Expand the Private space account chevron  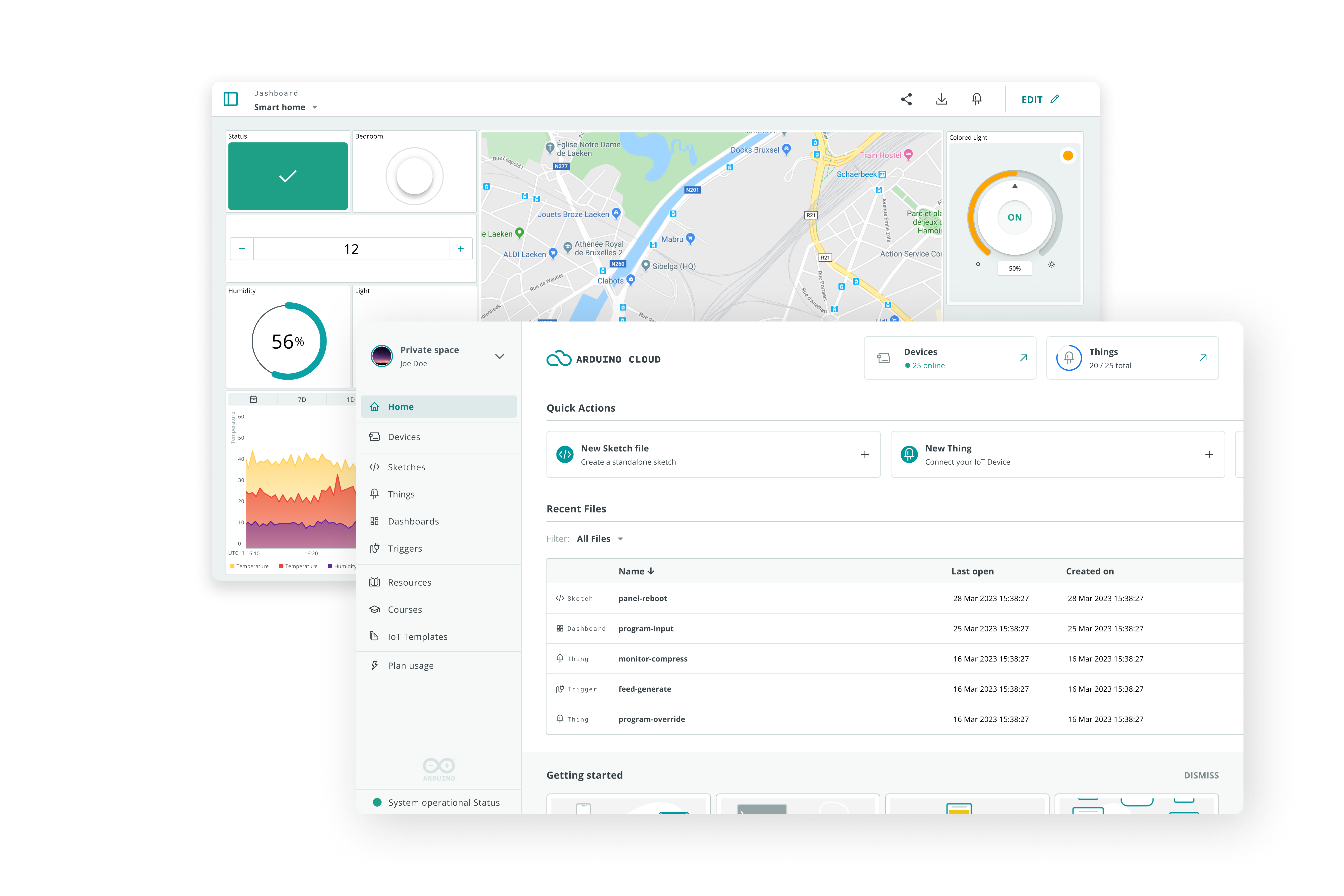tap(500, 357)
